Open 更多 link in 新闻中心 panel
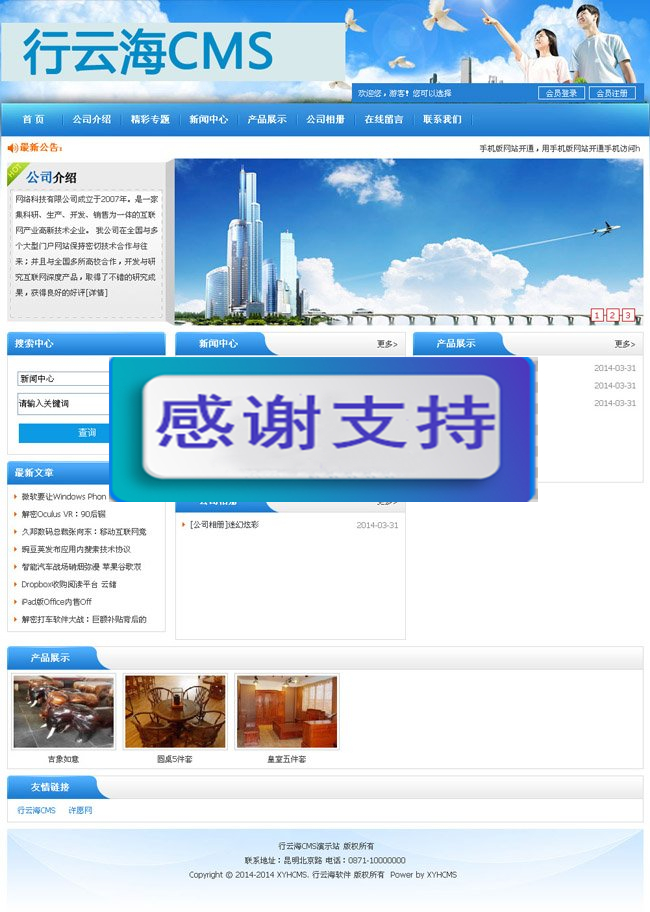Image resolution: width=650 pixels, height=912 pixels. point(387,344)
